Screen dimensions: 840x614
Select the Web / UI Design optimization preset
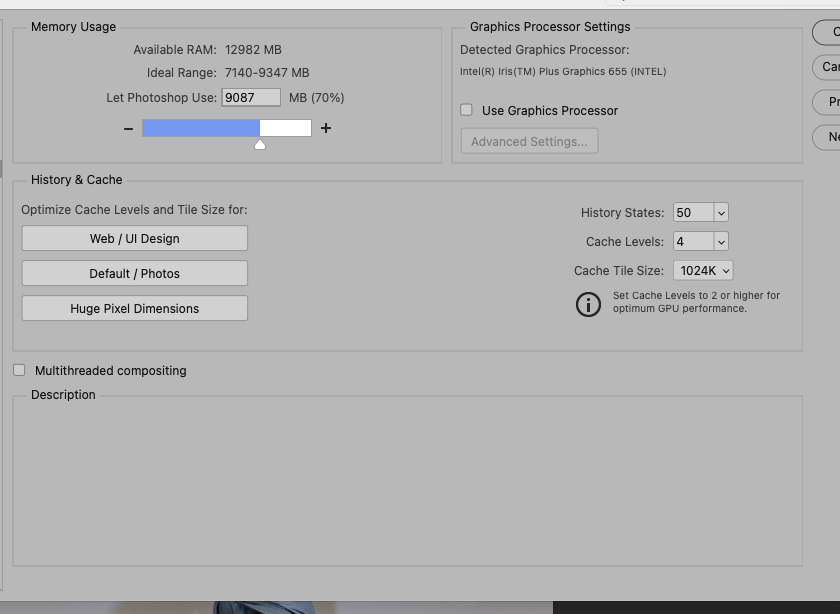point(134,238)
